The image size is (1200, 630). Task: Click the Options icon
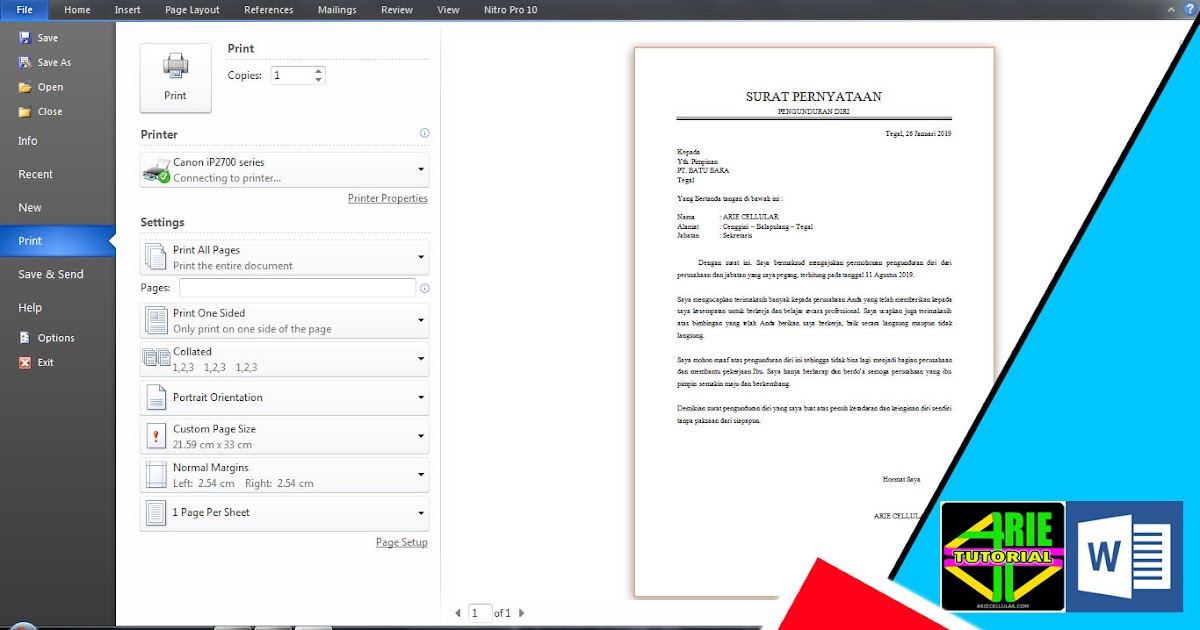[x=25, y=338]
